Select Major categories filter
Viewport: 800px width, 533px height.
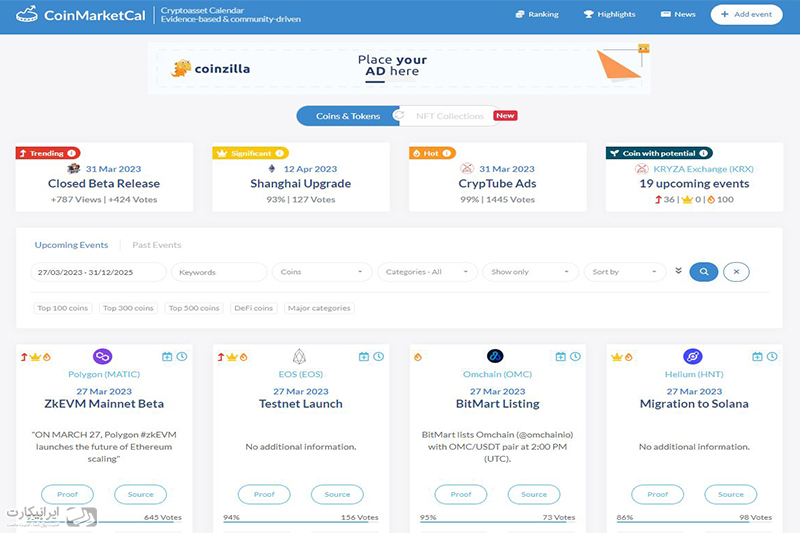coord(319,308)
